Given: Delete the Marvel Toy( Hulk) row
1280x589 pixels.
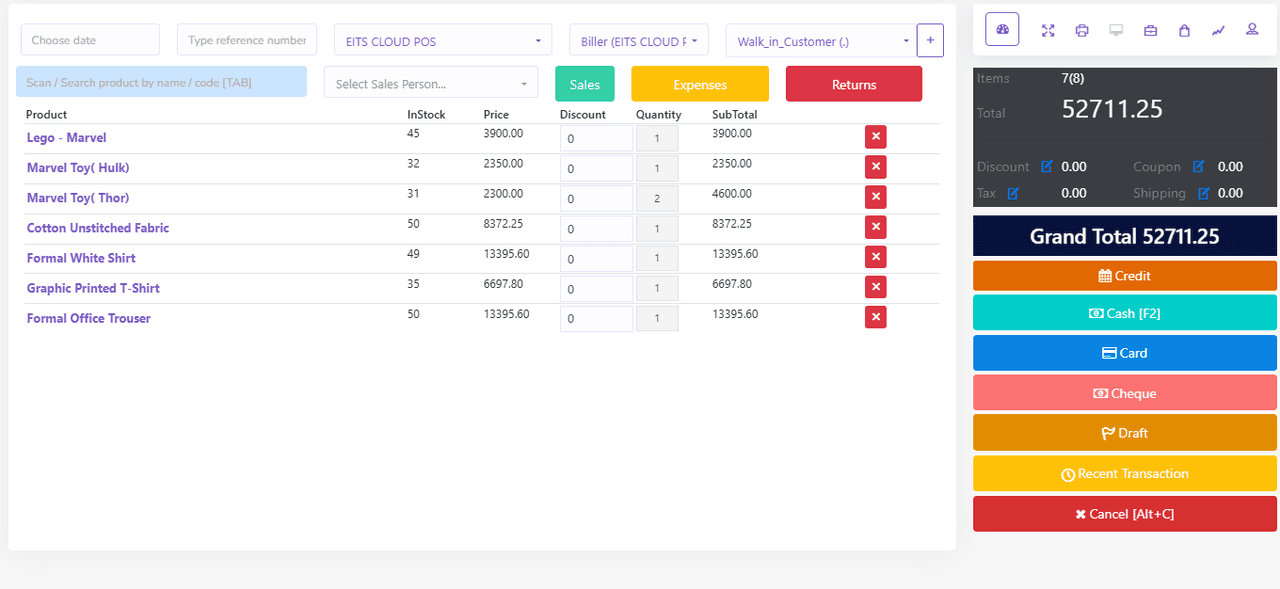Looking at the screenshot, I should (x=875, y=167).
